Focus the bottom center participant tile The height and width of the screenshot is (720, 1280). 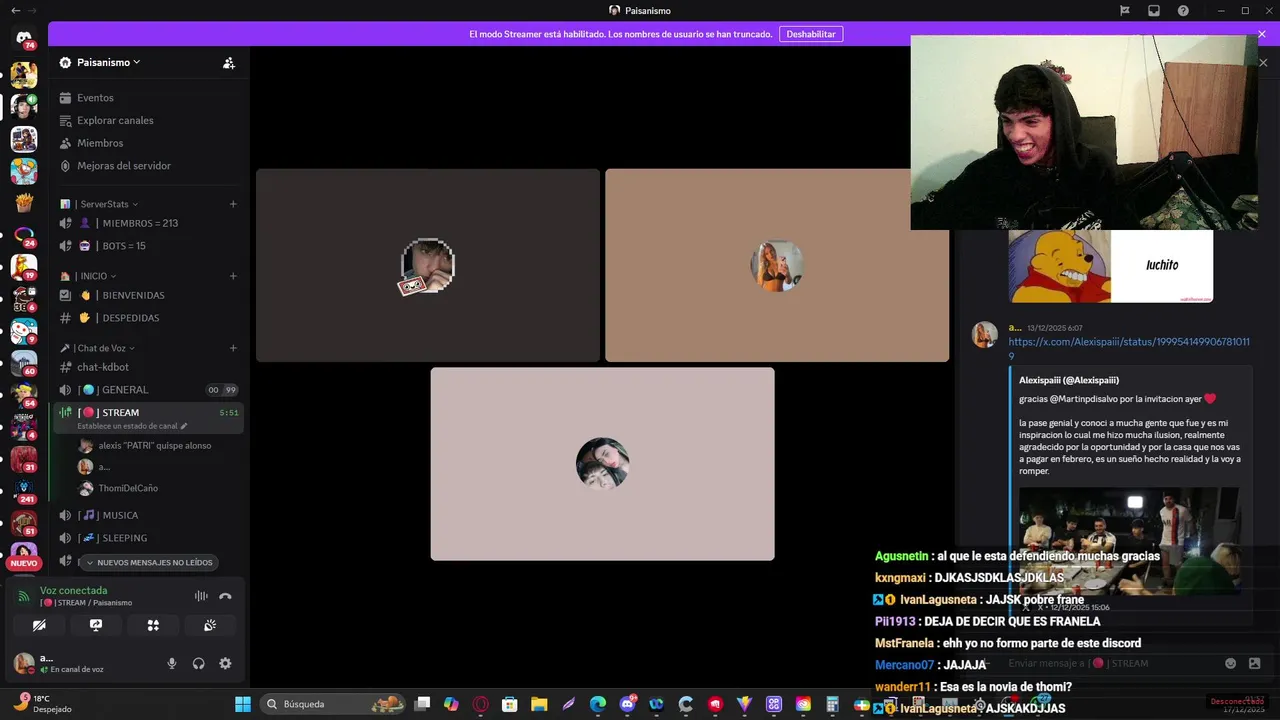pyautogui.click(x=602, y=464)
